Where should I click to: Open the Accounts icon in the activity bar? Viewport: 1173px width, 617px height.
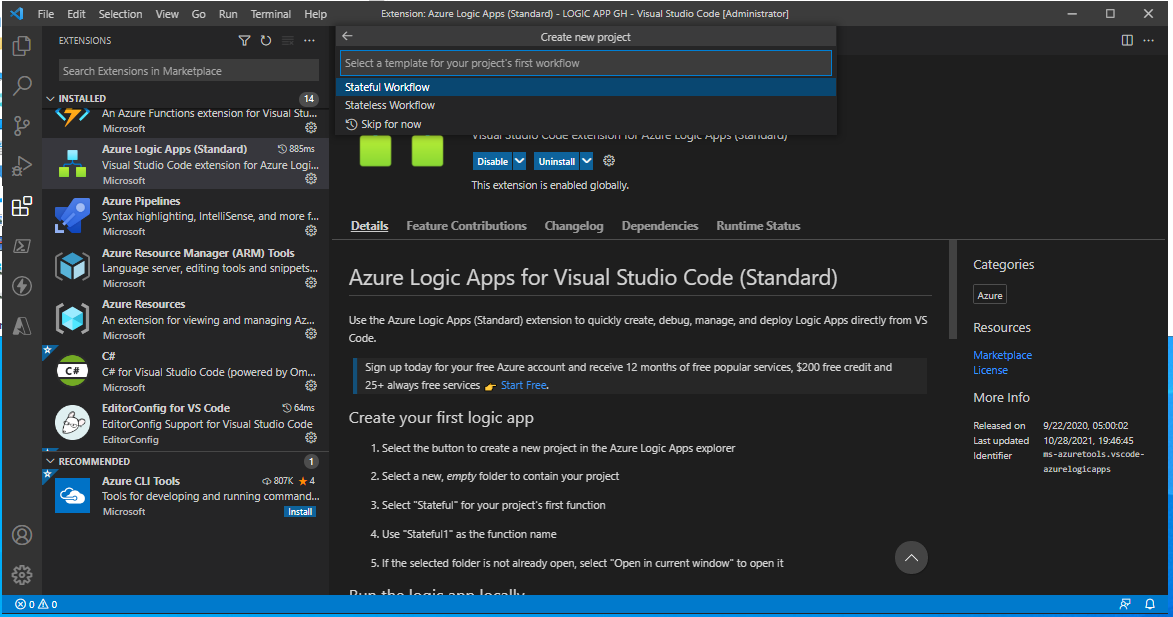tap(22, 535)
